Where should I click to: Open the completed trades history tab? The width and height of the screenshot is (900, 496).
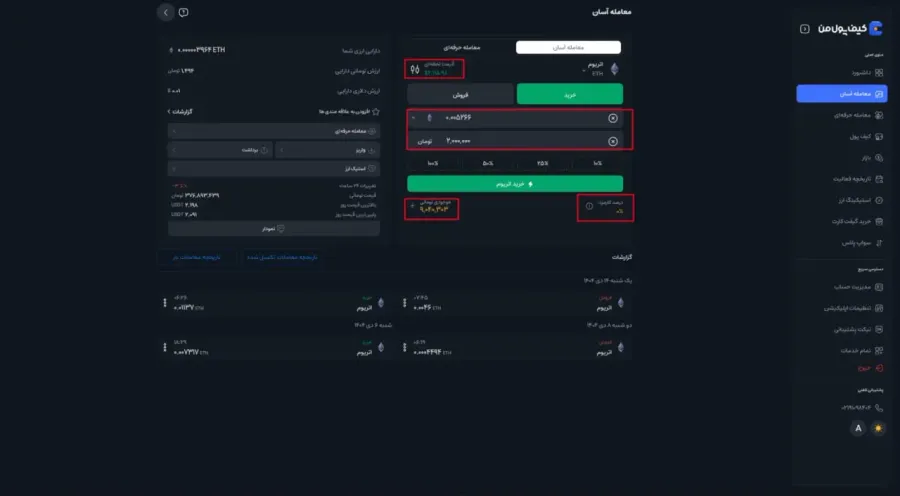pos(282,257)
